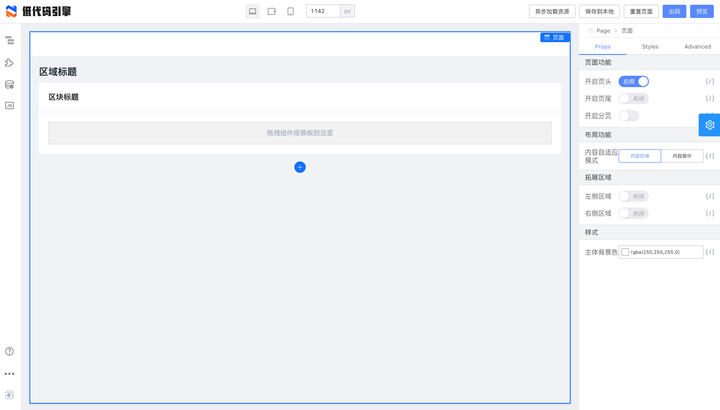Switch to the Advanced tab

(697, 46)
